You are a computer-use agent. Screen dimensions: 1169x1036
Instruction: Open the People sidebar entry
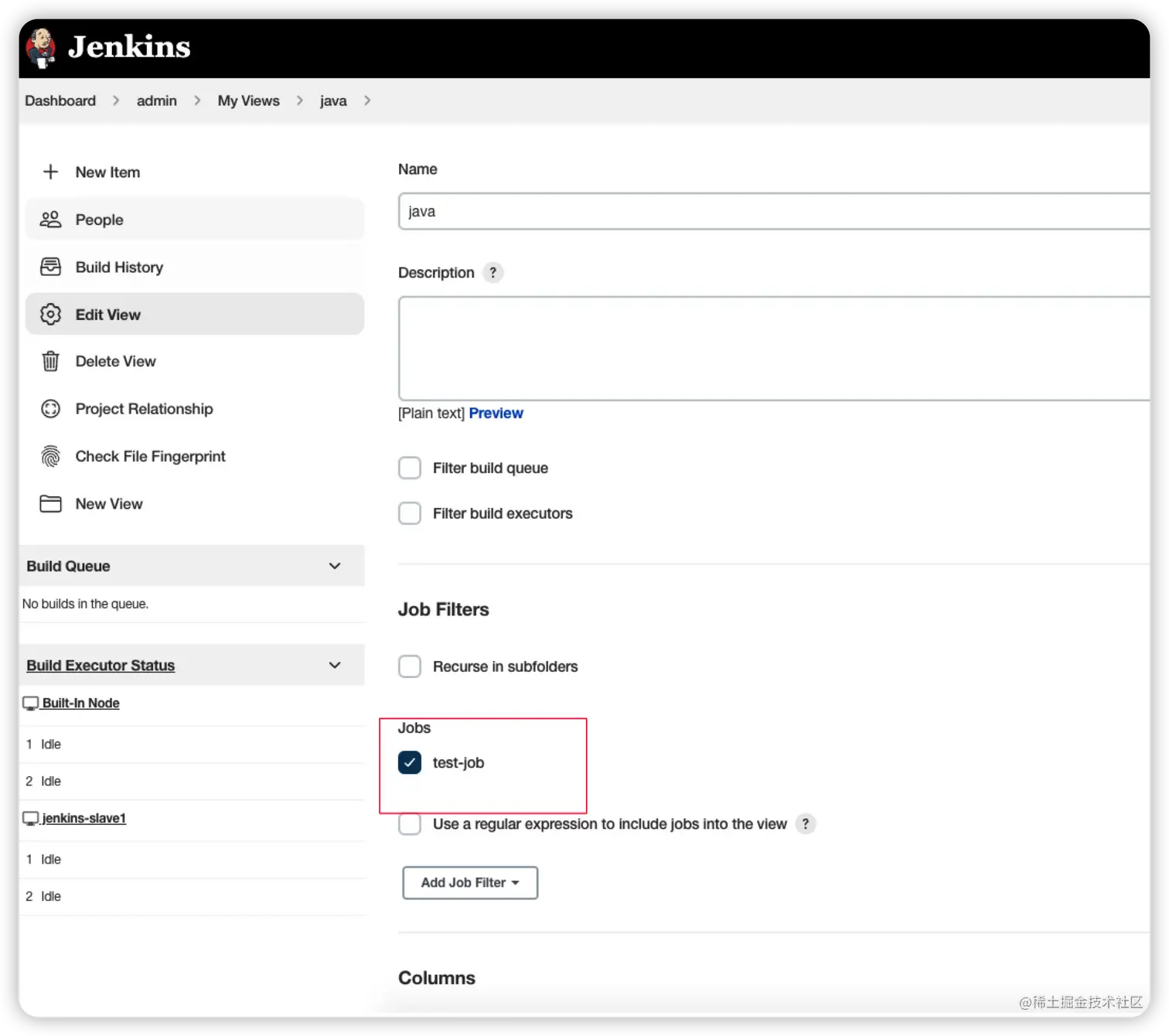[195, 220]
